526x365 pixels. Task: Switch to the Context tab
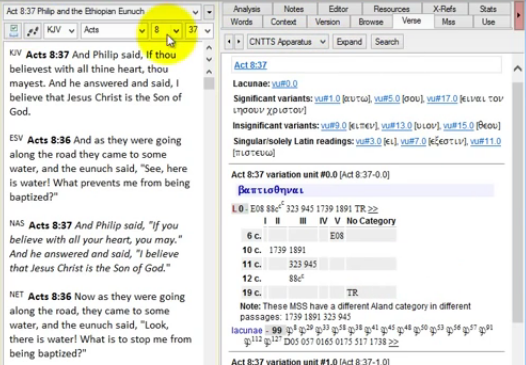[x=283, y=22]
